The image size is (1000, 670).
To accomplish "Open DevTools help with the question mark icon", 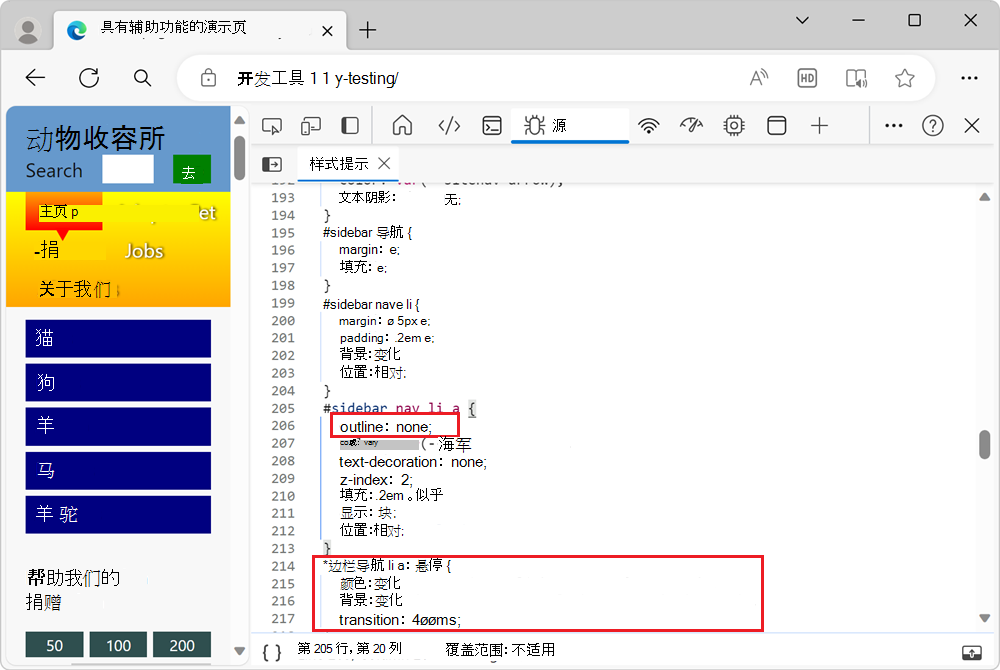I will pyautogui.click(x=933, y=126).
